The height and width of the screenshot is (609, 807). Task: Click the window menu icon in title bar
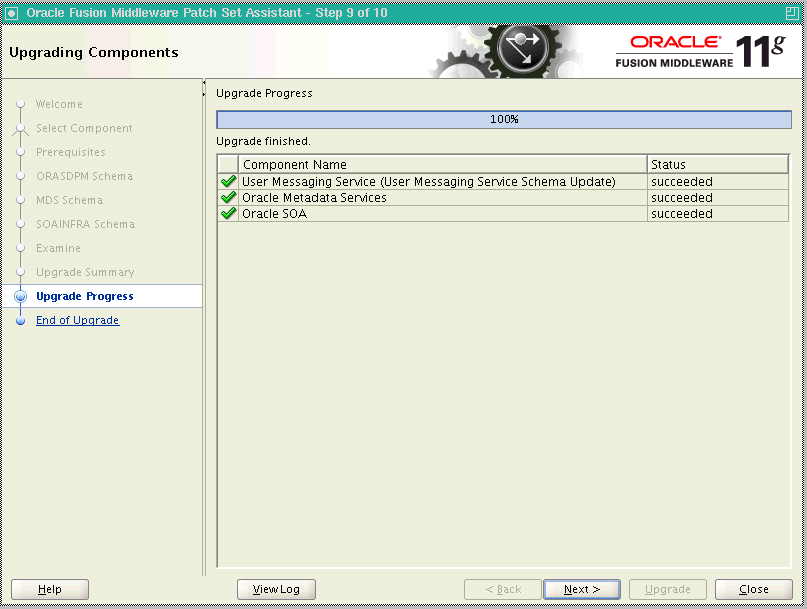pyautogui.click(x=11, y=13)
